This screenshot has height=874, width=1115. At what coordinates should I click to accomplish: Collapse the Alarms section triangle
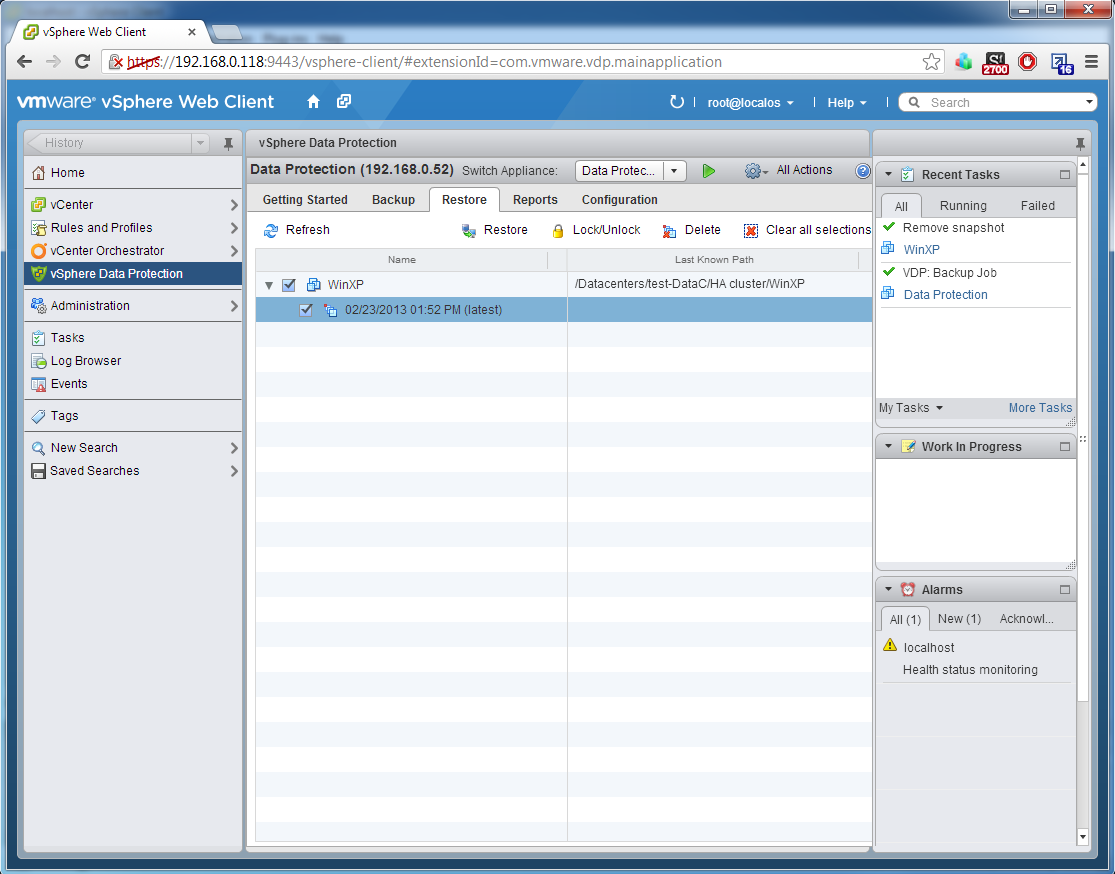pos(888,590)
